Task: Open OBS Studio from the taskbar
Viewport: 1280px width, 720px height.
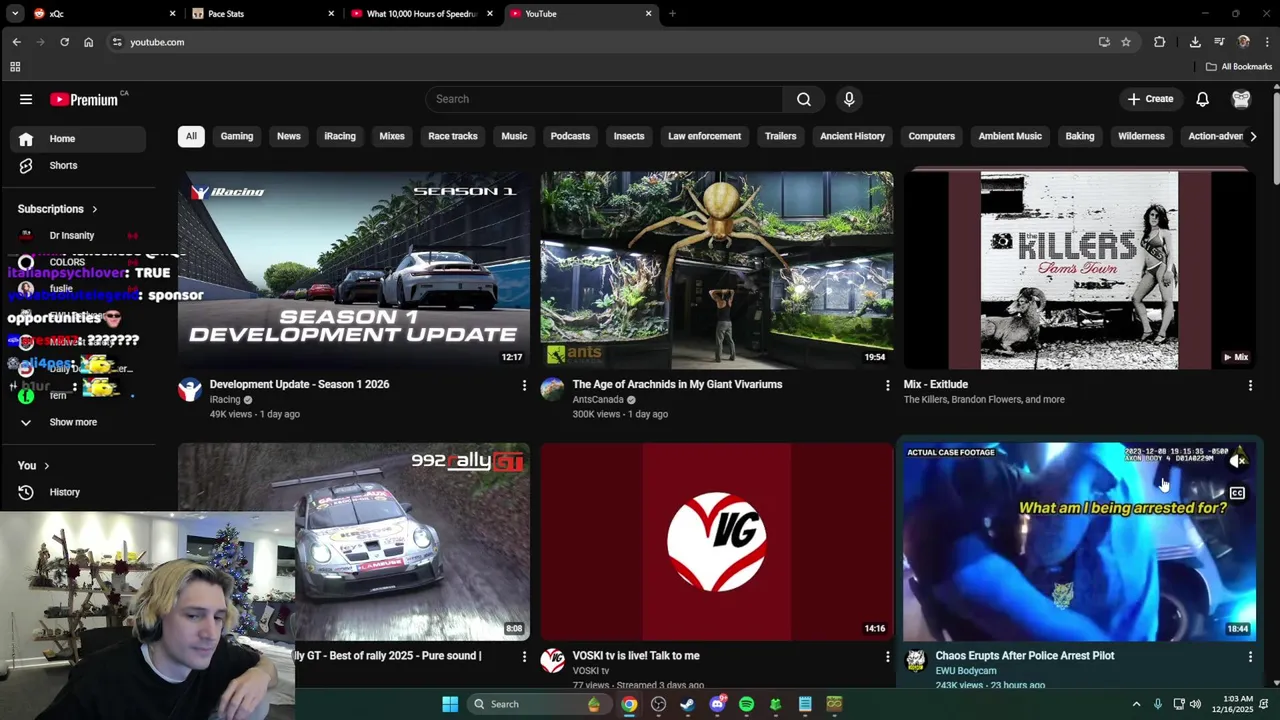Action: pyautogui.click(x=658, y=704)
